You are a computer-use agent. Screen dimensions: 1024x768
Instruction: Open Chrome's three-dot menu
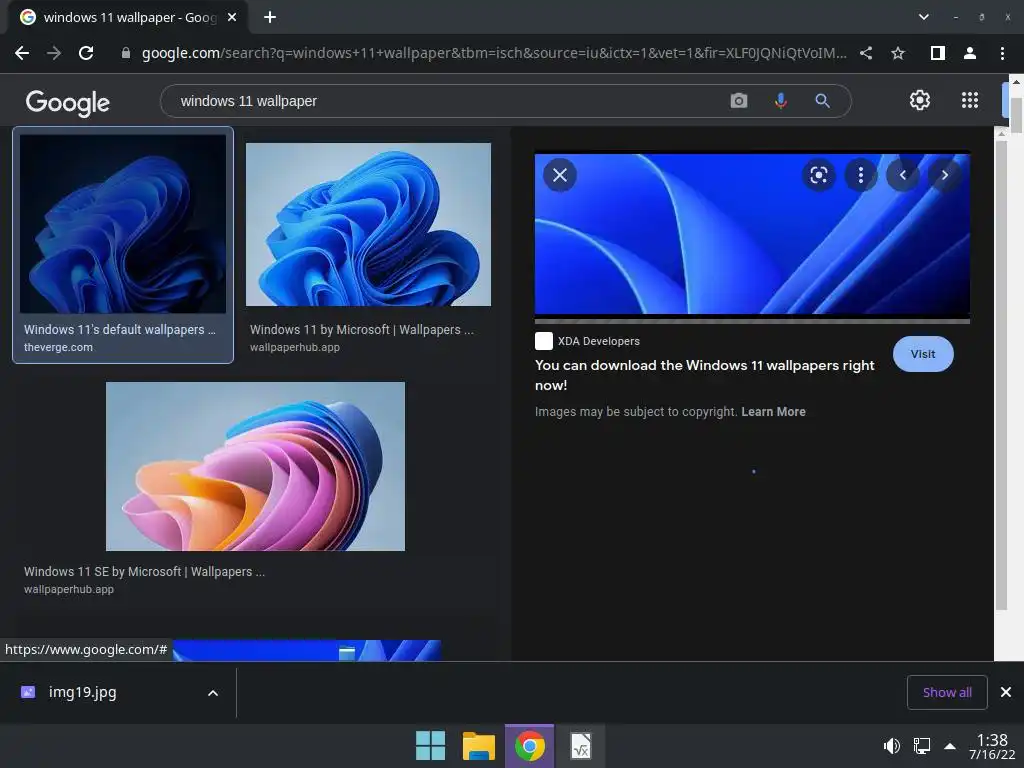coord(1002,53)
